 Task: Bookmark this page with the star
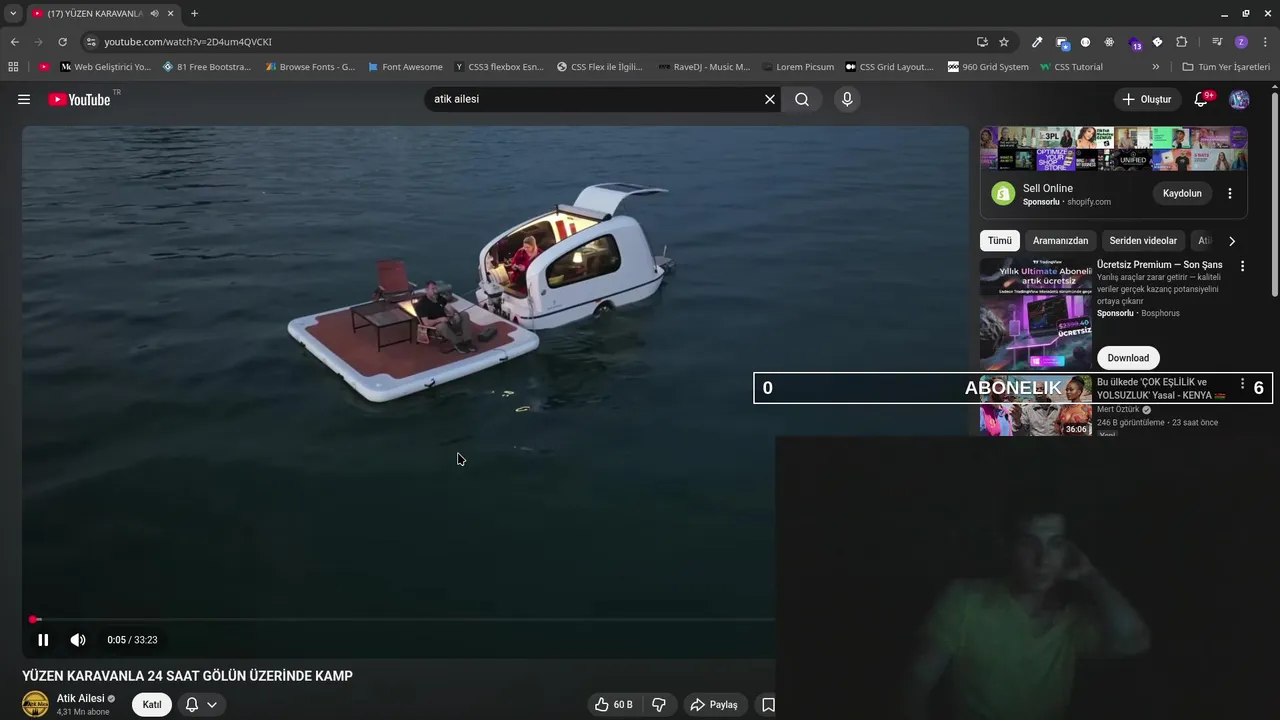1004,42
